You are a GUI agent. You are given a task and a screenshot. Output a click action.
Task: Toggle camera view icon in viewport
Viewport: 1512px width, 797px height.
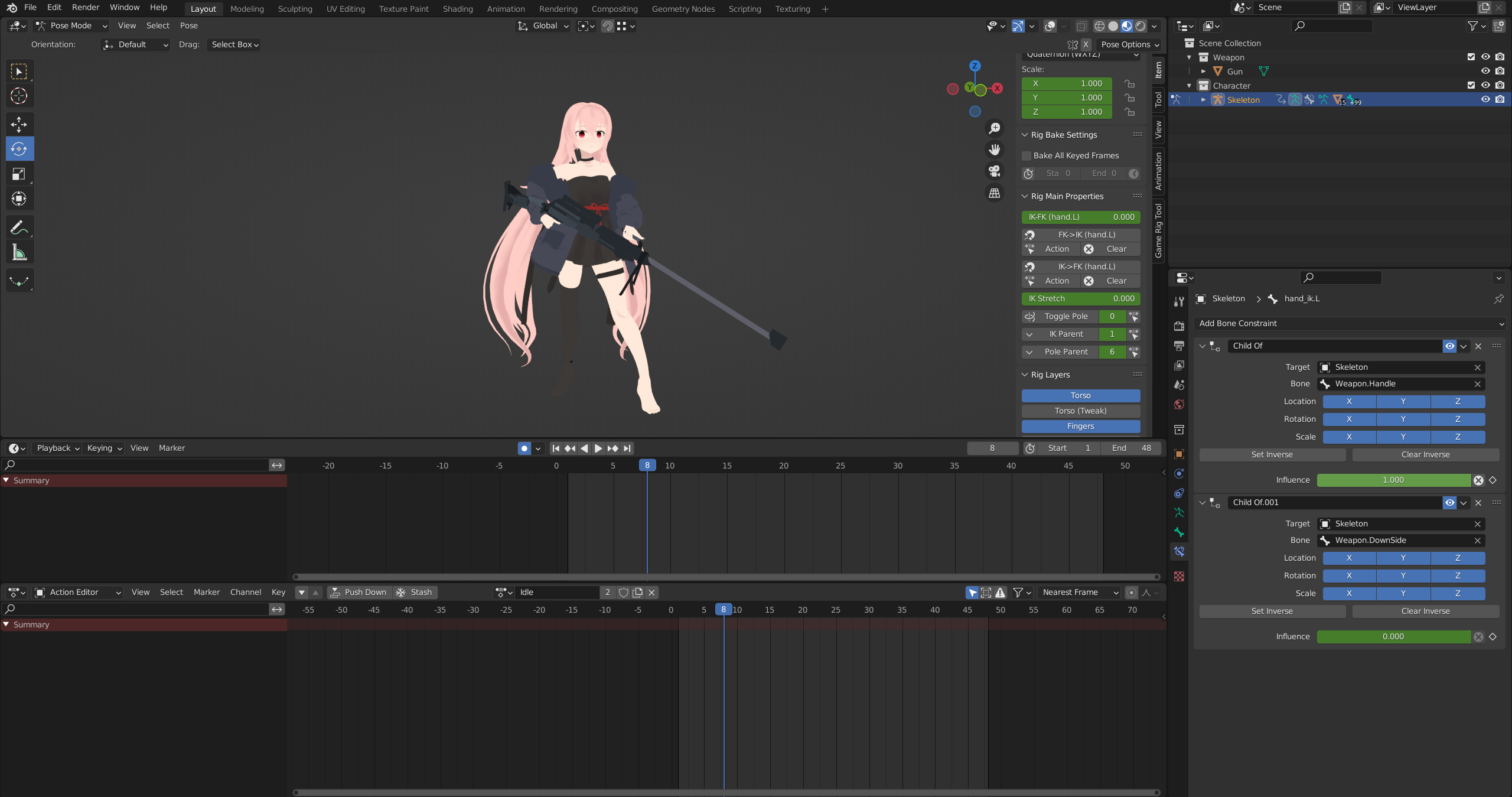pyautogui.click(x=995, y=171)
